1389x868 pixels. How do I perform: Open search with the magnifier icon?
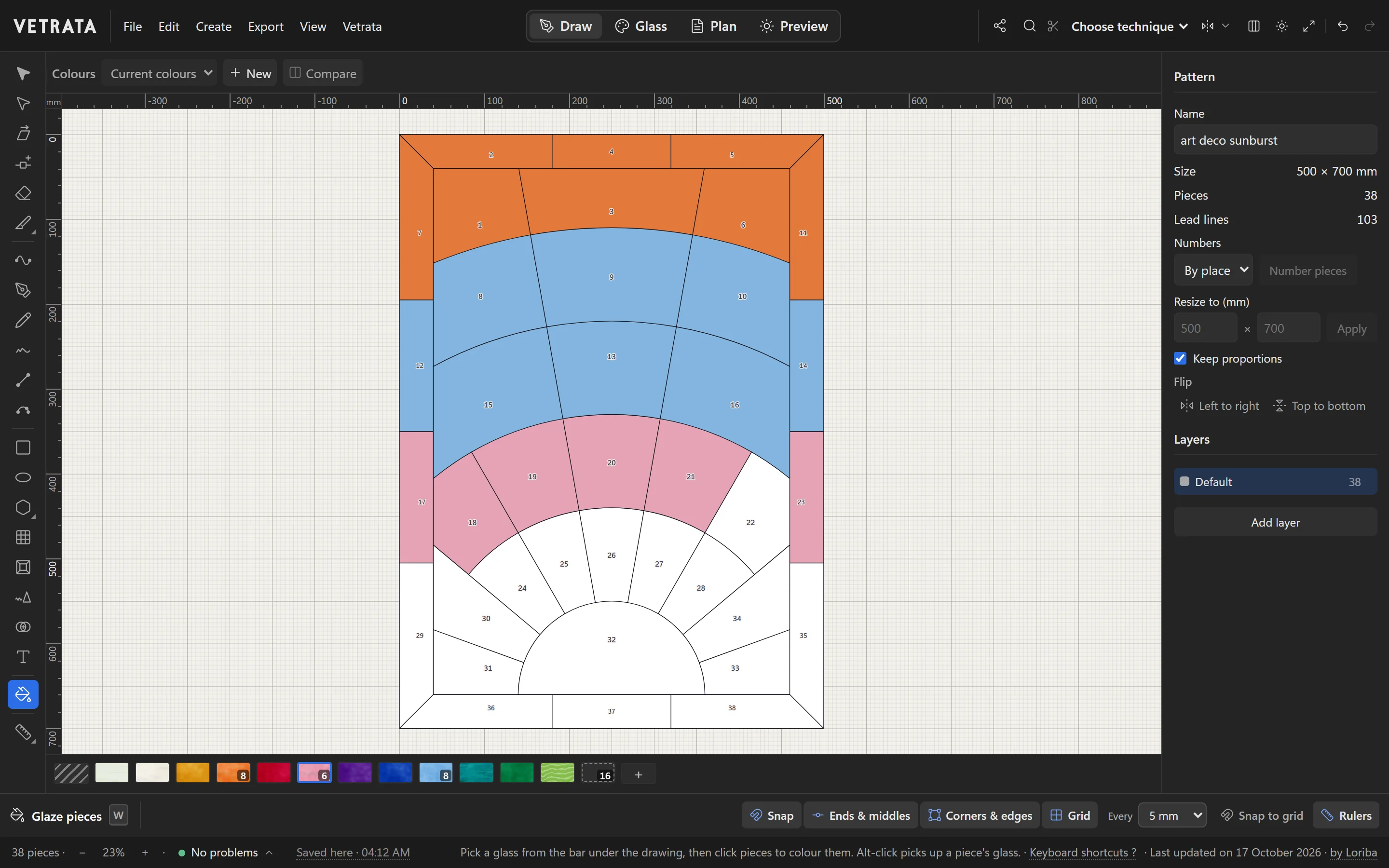[x=1030, y=26]
